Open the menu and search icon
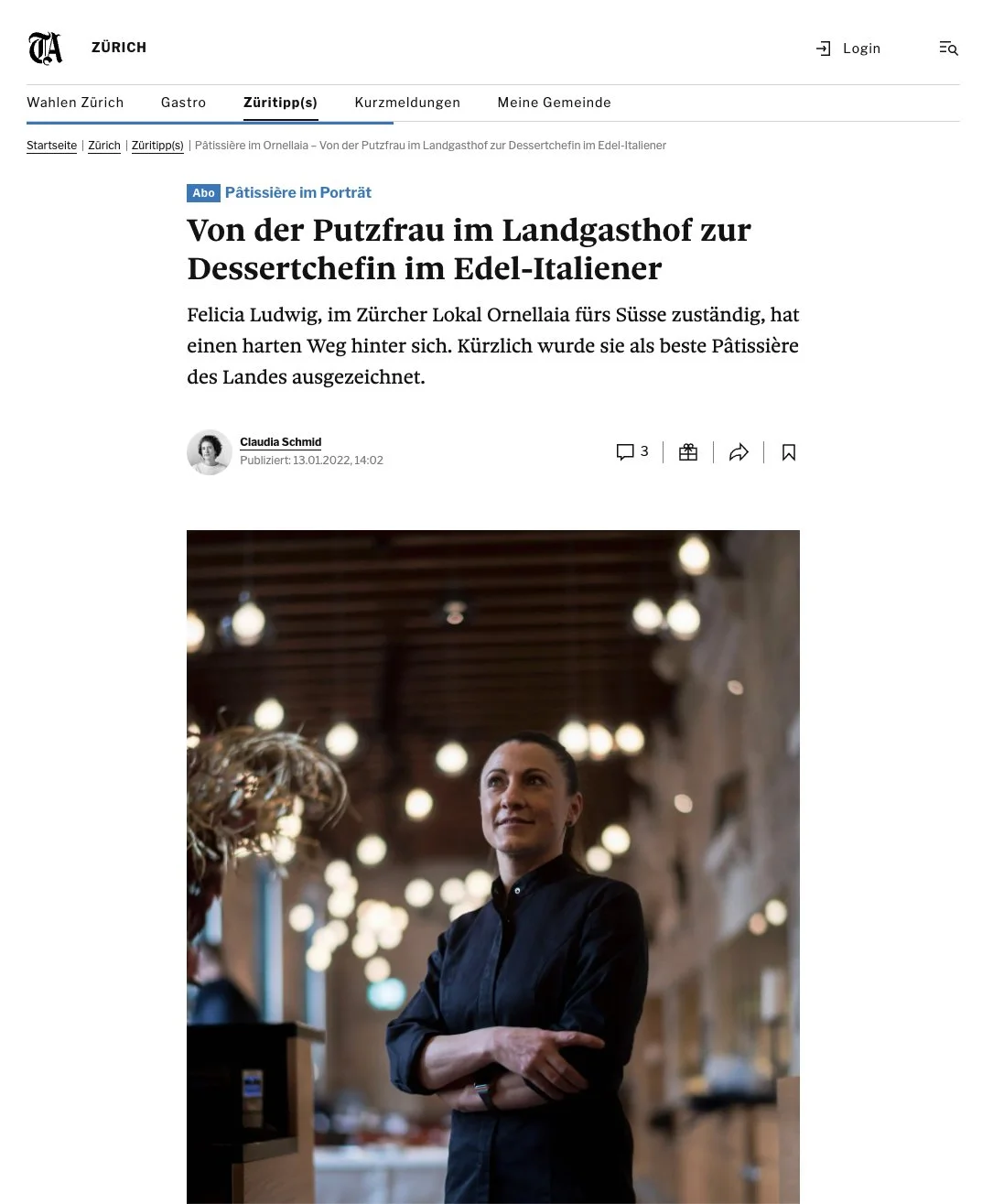This screenshot has height=1204, width=993. coord(948,49)
